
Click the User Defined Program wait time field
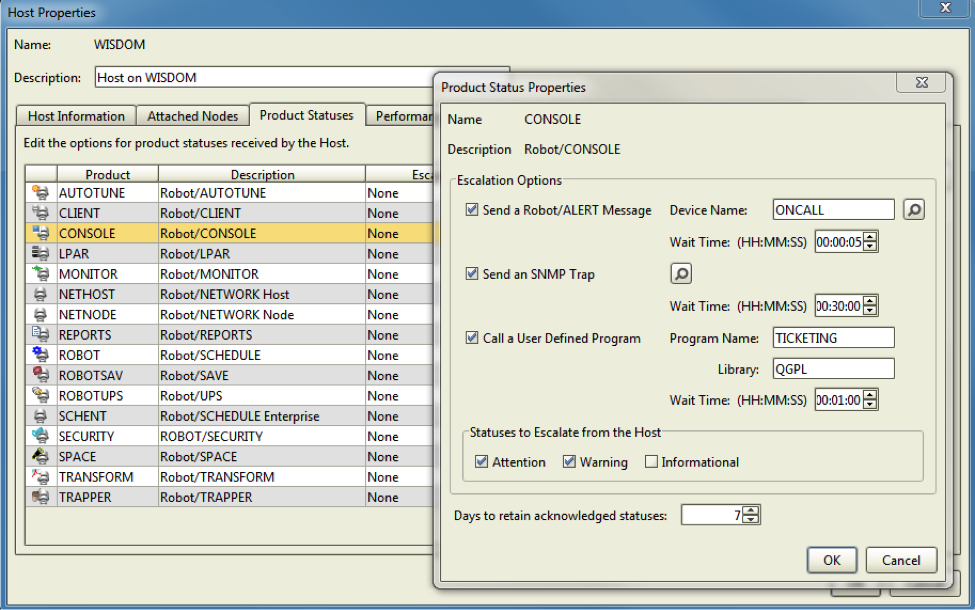[x=839, y=400]
